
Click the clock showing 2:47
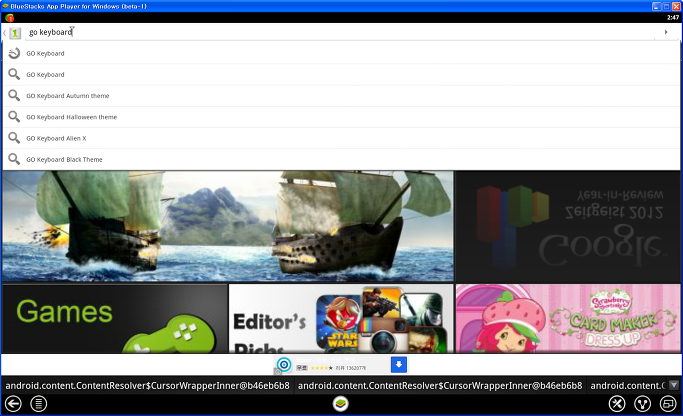pyautogui.click(x=673, y=18)
